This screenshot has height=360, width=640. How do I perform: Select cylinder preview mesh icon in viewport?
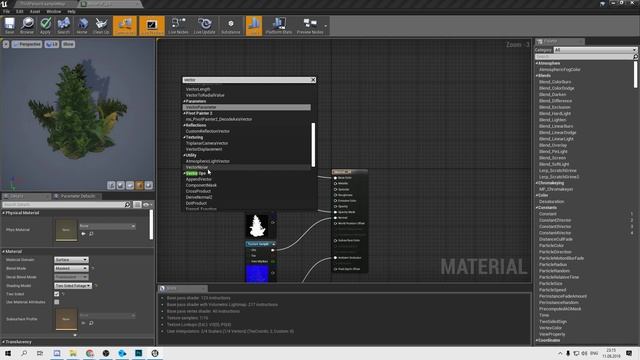pos(111,185)
